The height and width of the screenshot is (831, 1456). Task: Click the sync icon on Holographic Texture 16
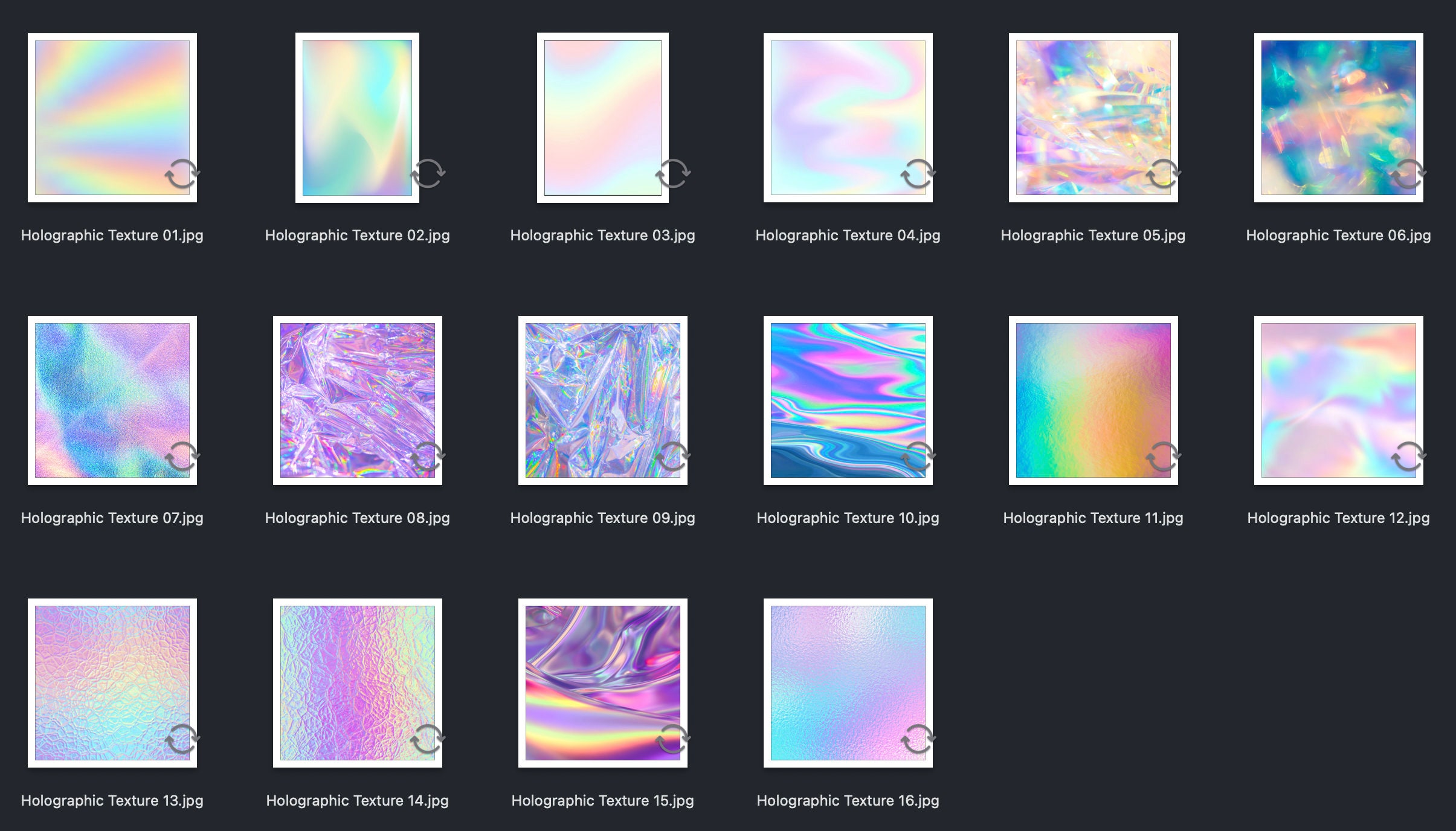click(918, 739)
